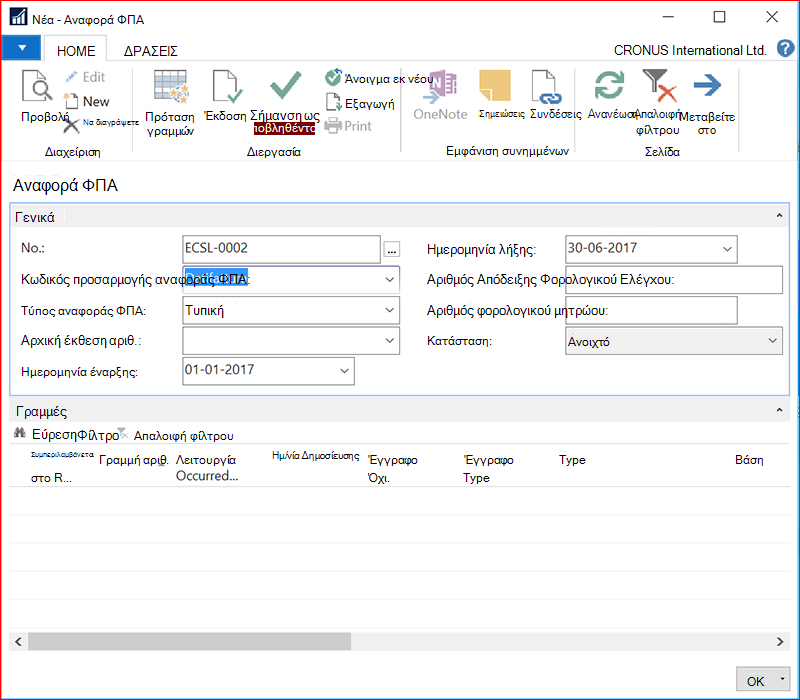Open the OK button dropdown arrow
The image size is (800, 700).
(x=782, y=679)
